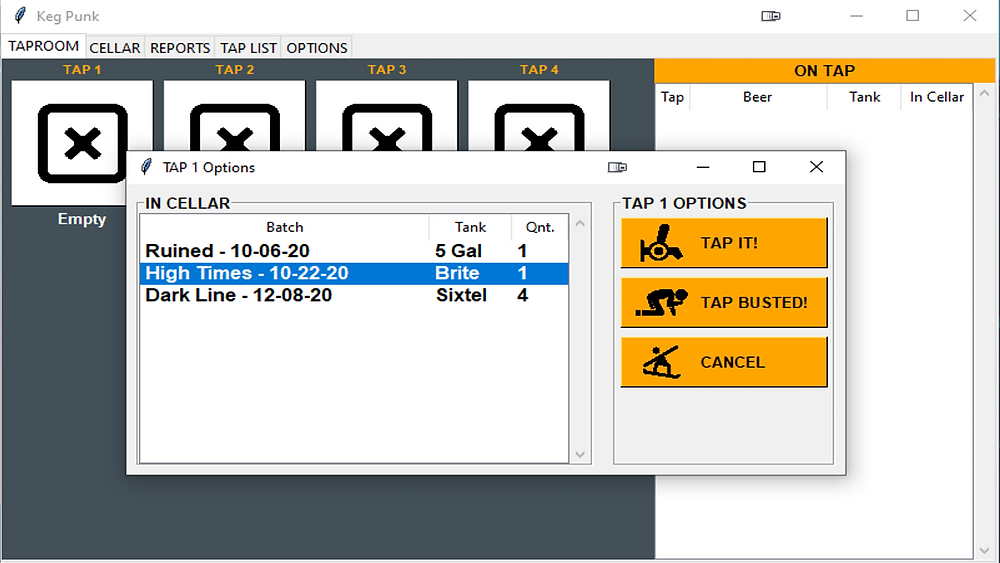
Task: Cancel the TAP 1 Options dialog
Action: pos(724,362)
